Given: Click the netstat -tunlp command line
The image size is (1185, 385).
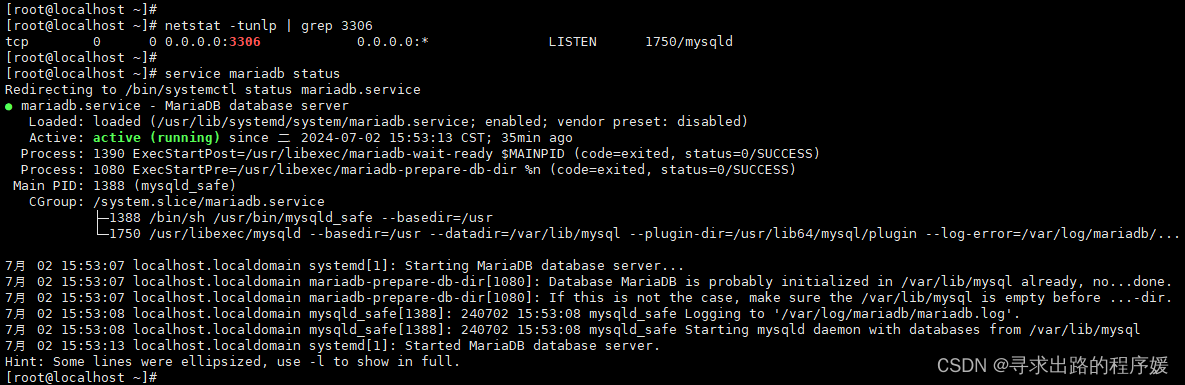Looking at the screenshot, I should coord(189,26).
